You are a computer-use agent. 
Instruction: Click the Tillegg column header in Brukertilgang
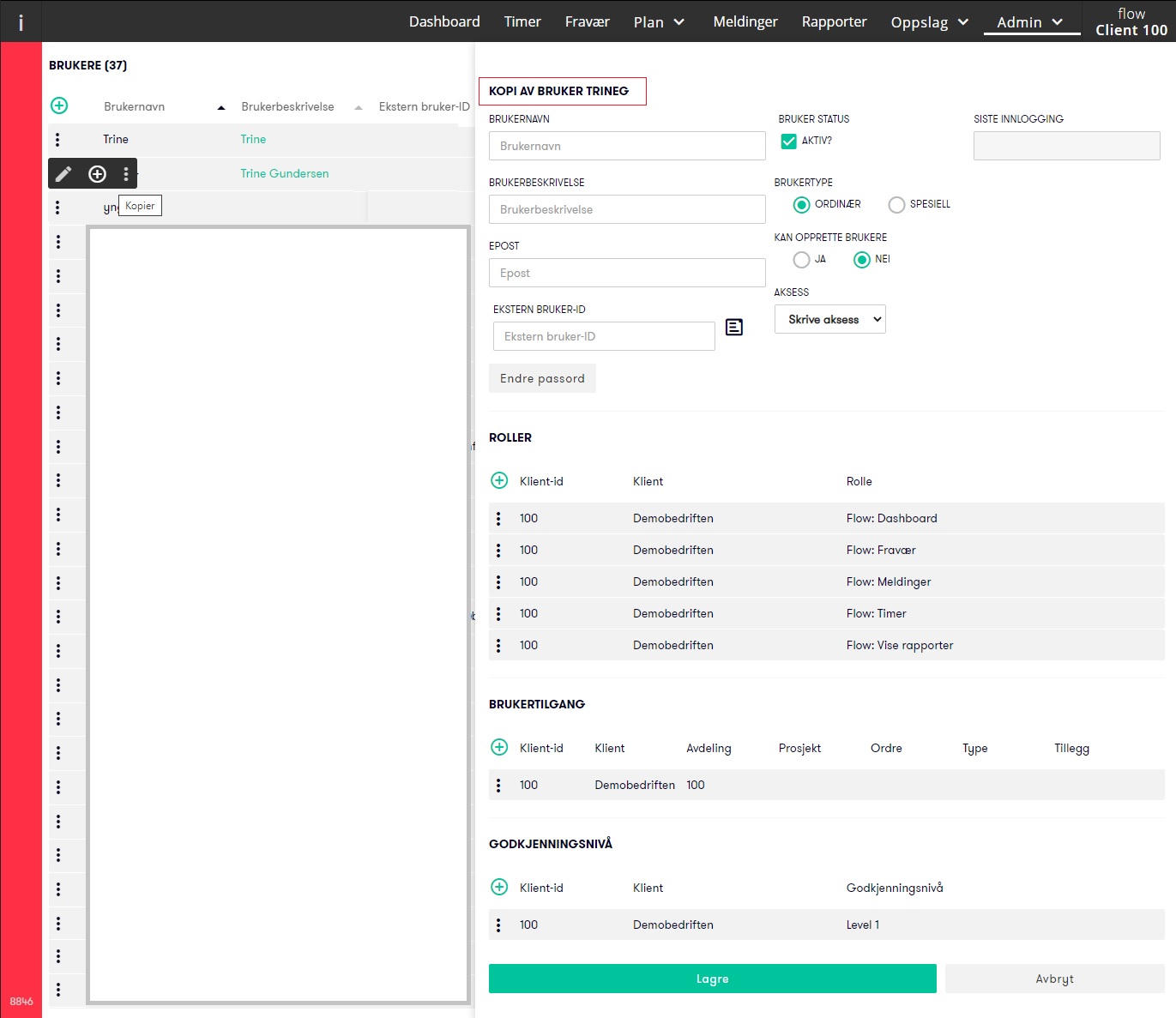1072,748
